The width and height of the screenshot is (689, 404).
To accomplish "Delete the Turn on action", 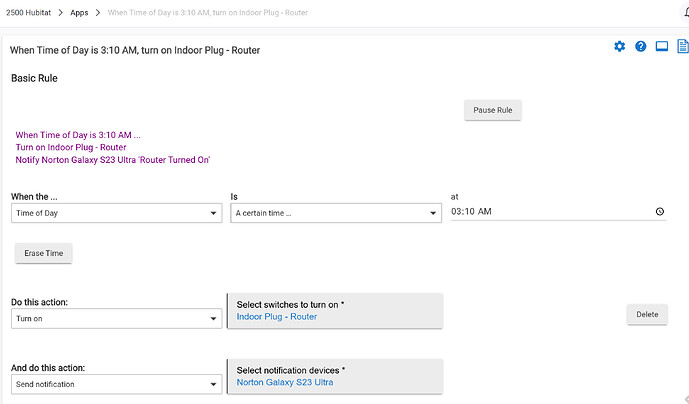I will pos(647,314).
